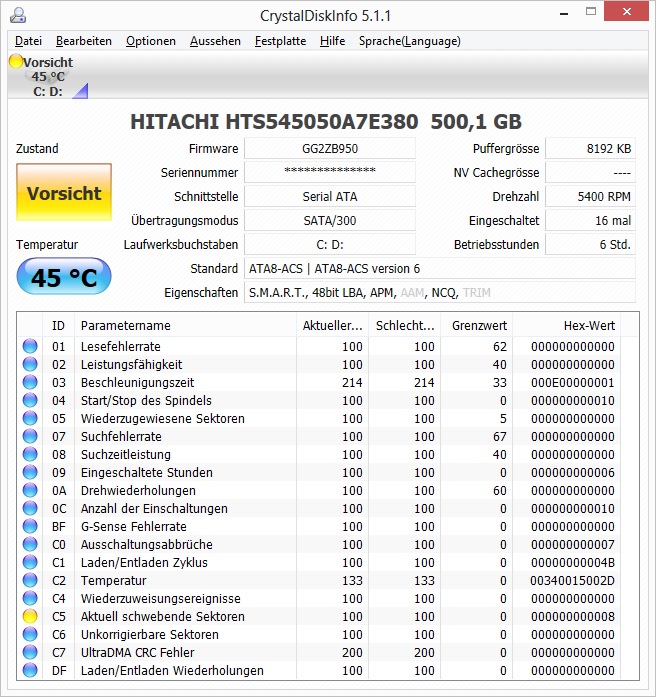Close the CrystalDiskInfo window
Screen dimensions: 656x697
pyautogui.click(x=626, y=12)
